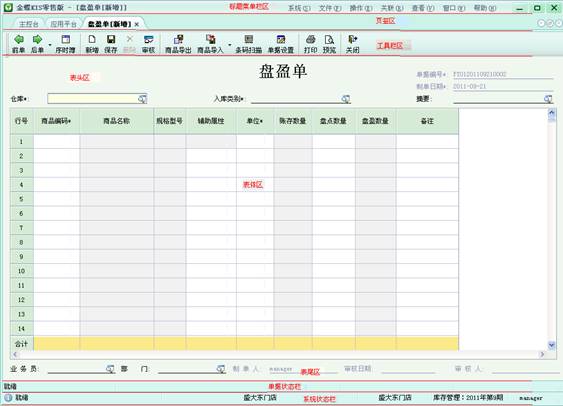Click the 辅助属性 column header
The width and height of the screenshot is (563, 406).
(211, 121)
